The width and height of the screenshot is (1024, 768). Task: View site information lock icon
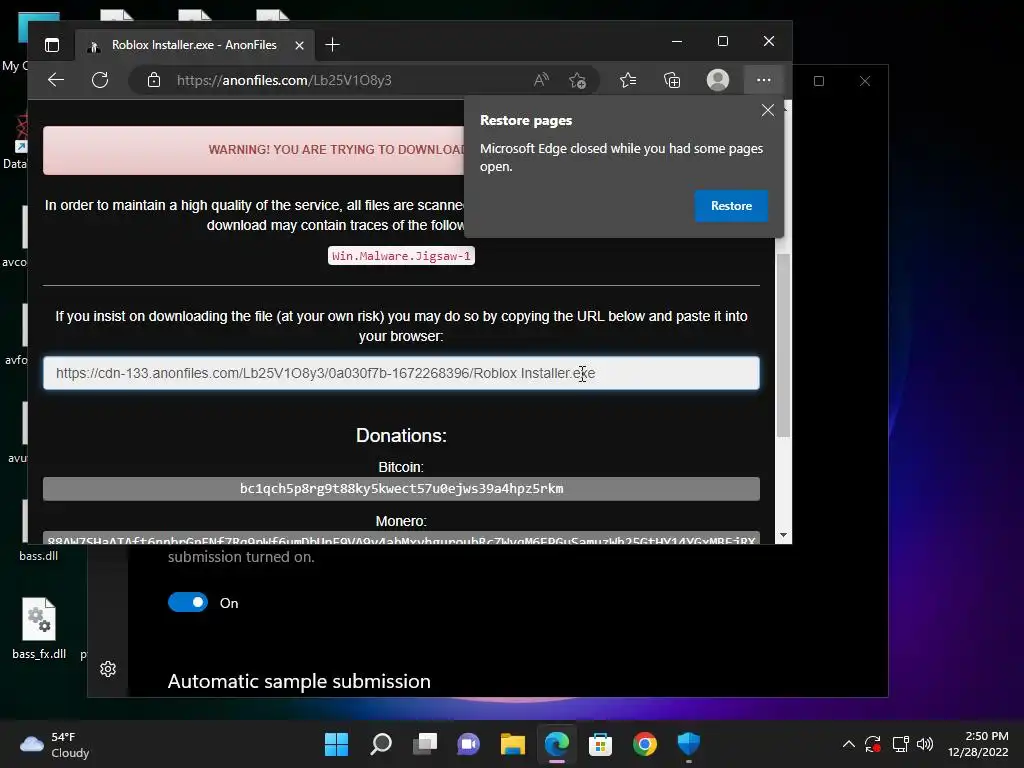154,80
